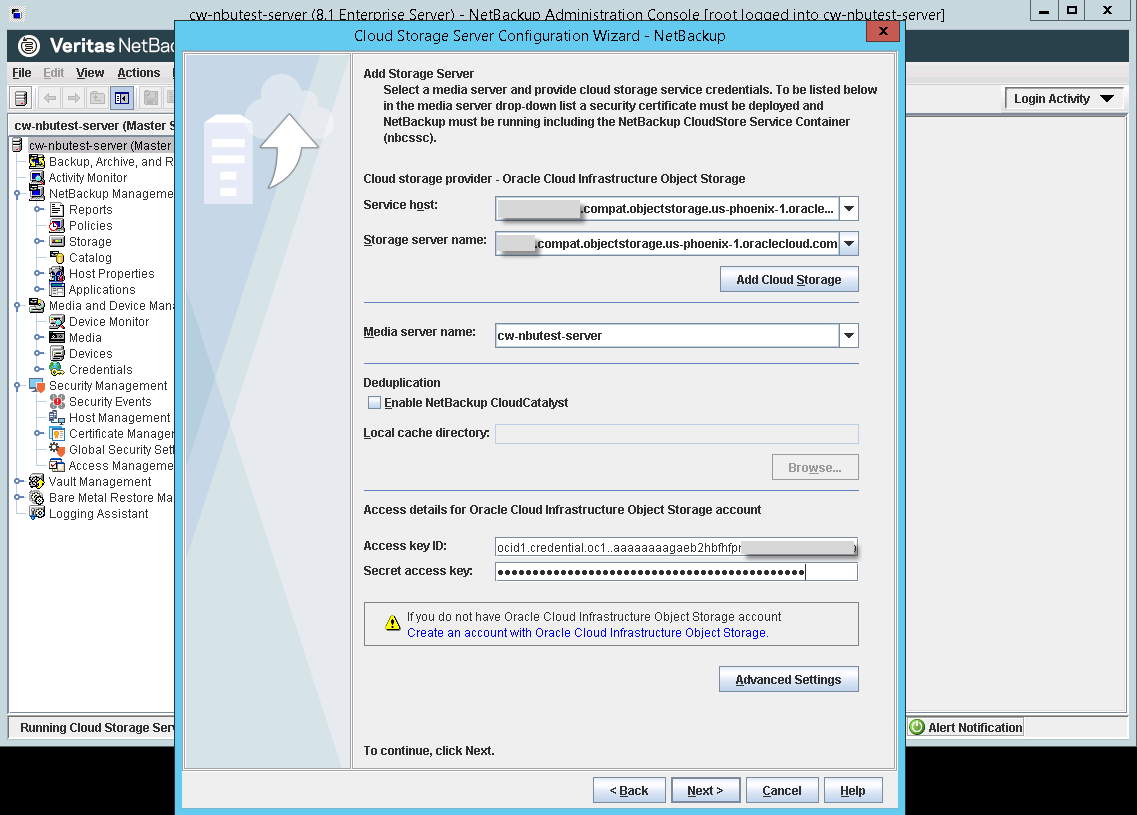The image size is (1137, 815).
Task: Open the Actions menu
Action: coord(139,72)
